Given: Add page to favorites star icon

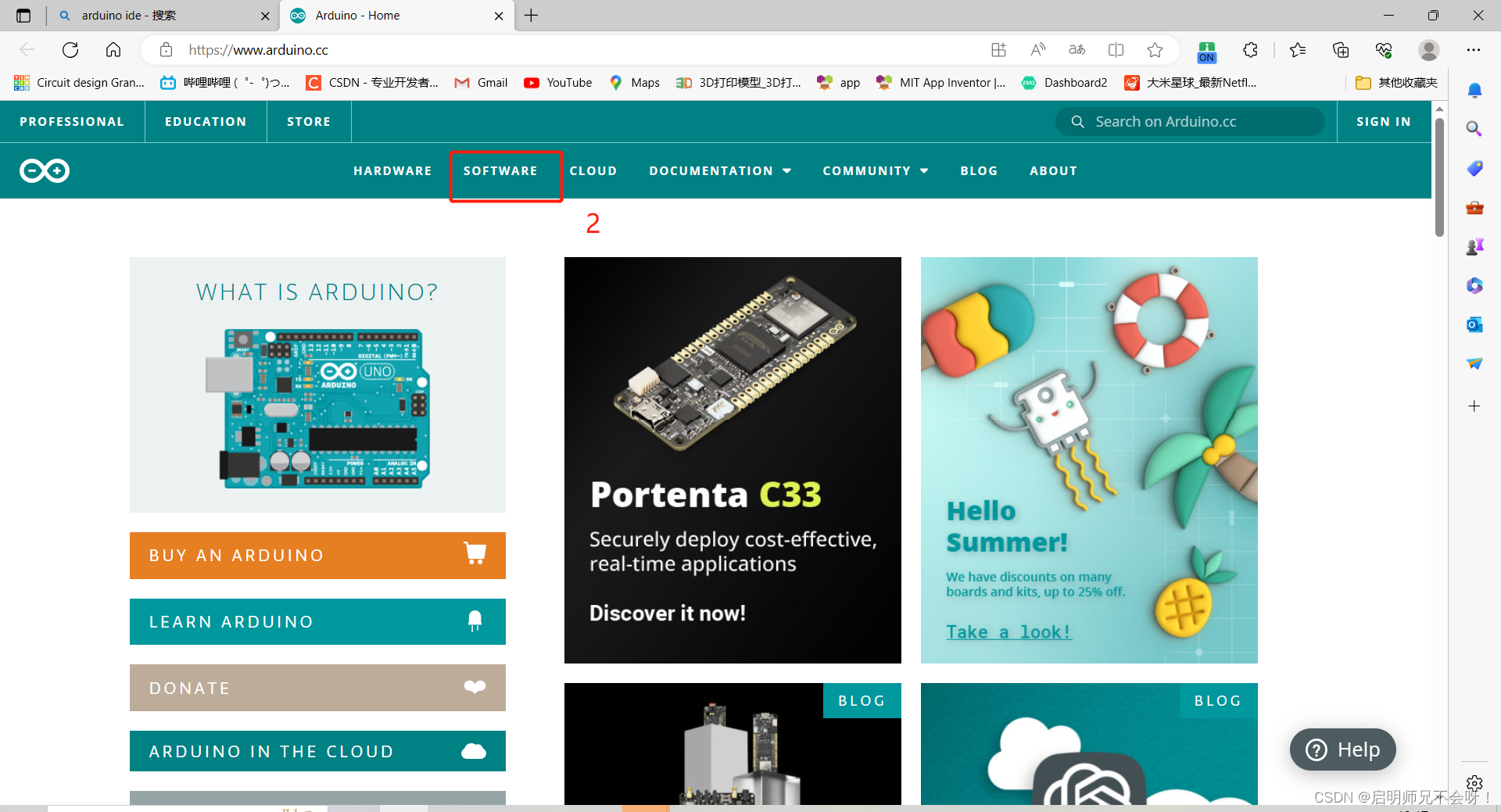Looking at the screenshot, I should pos(1155,50).
